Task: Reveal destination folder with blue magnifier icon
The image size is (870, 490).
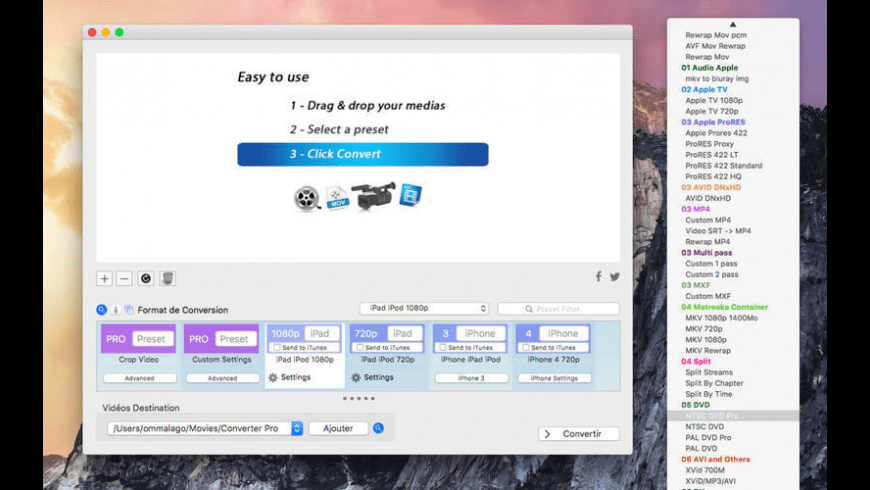Action: point(378,428)
